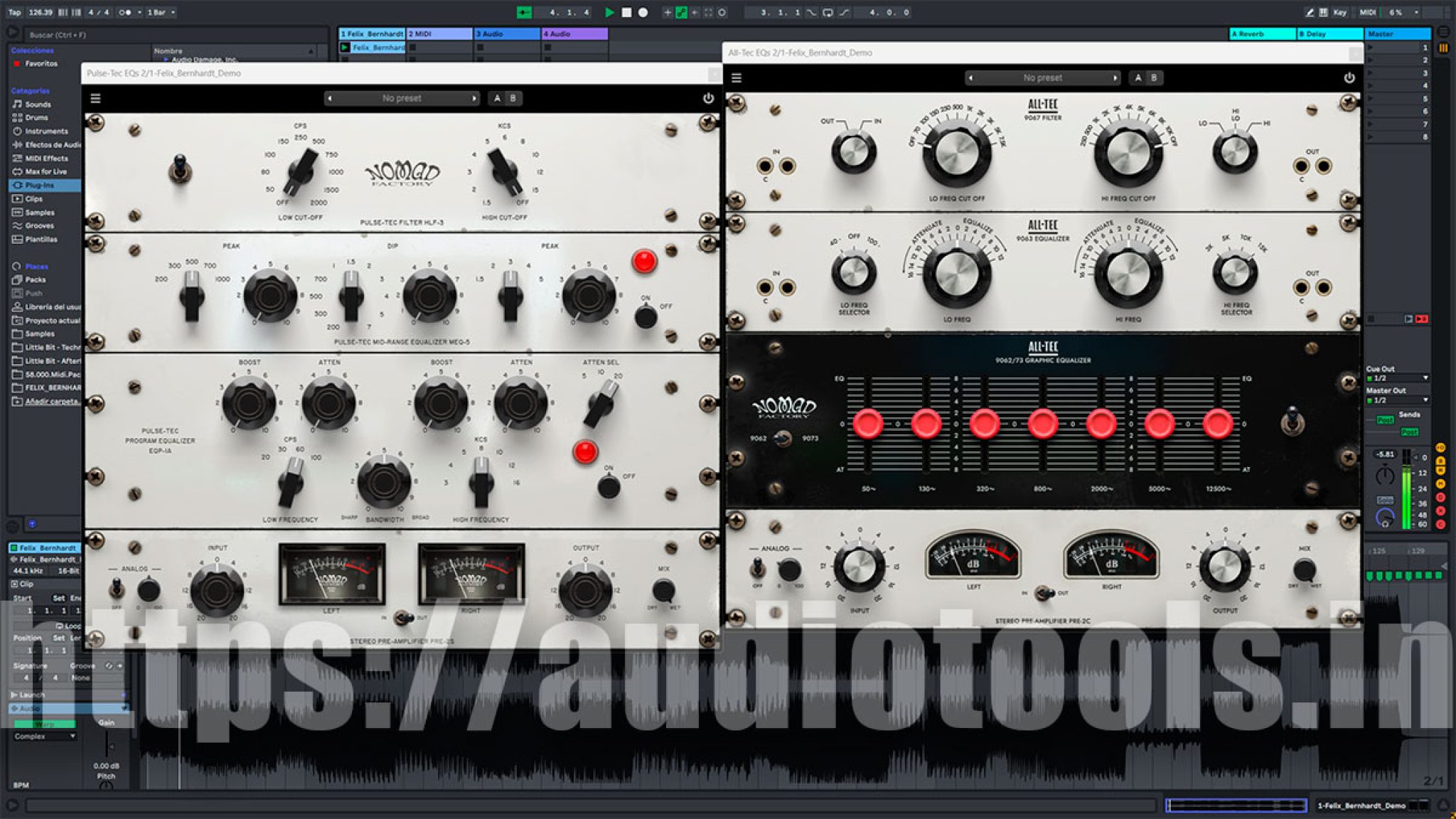Viewport: 1456px width, 819px height.
Task: Click the next-preset arrow on Pulse-Tec
Action: 475,98
